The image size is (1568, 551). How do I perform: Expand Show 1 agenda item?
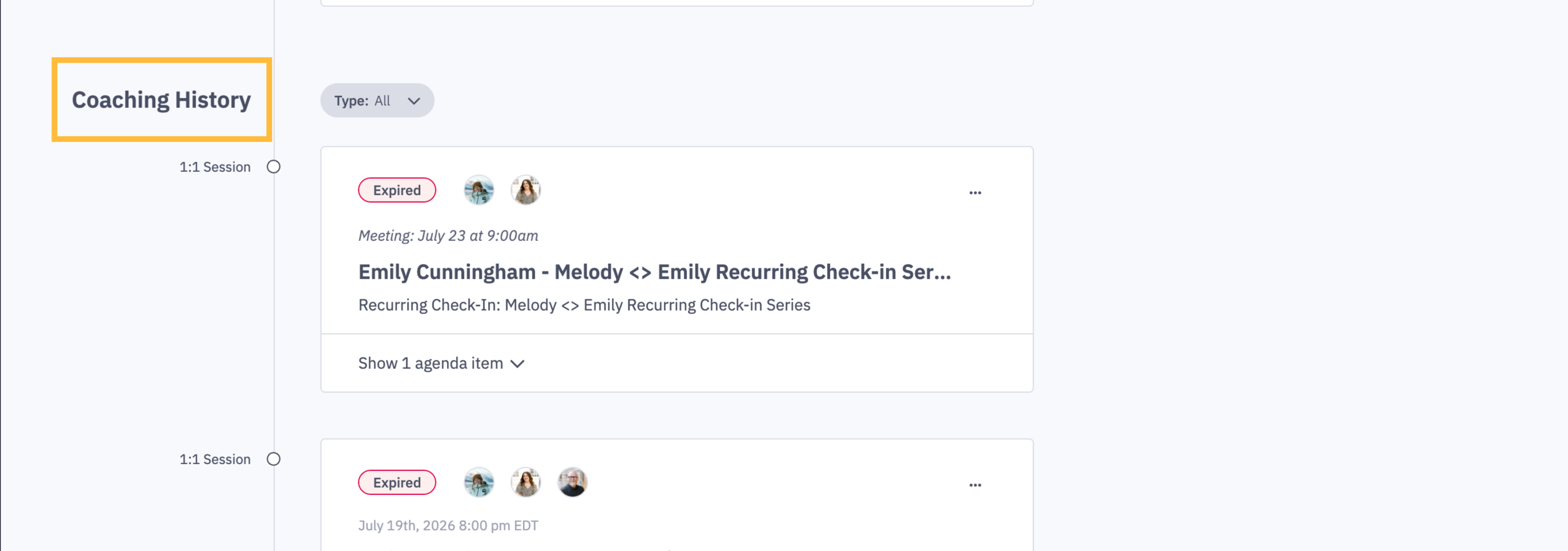pos(441,363)
